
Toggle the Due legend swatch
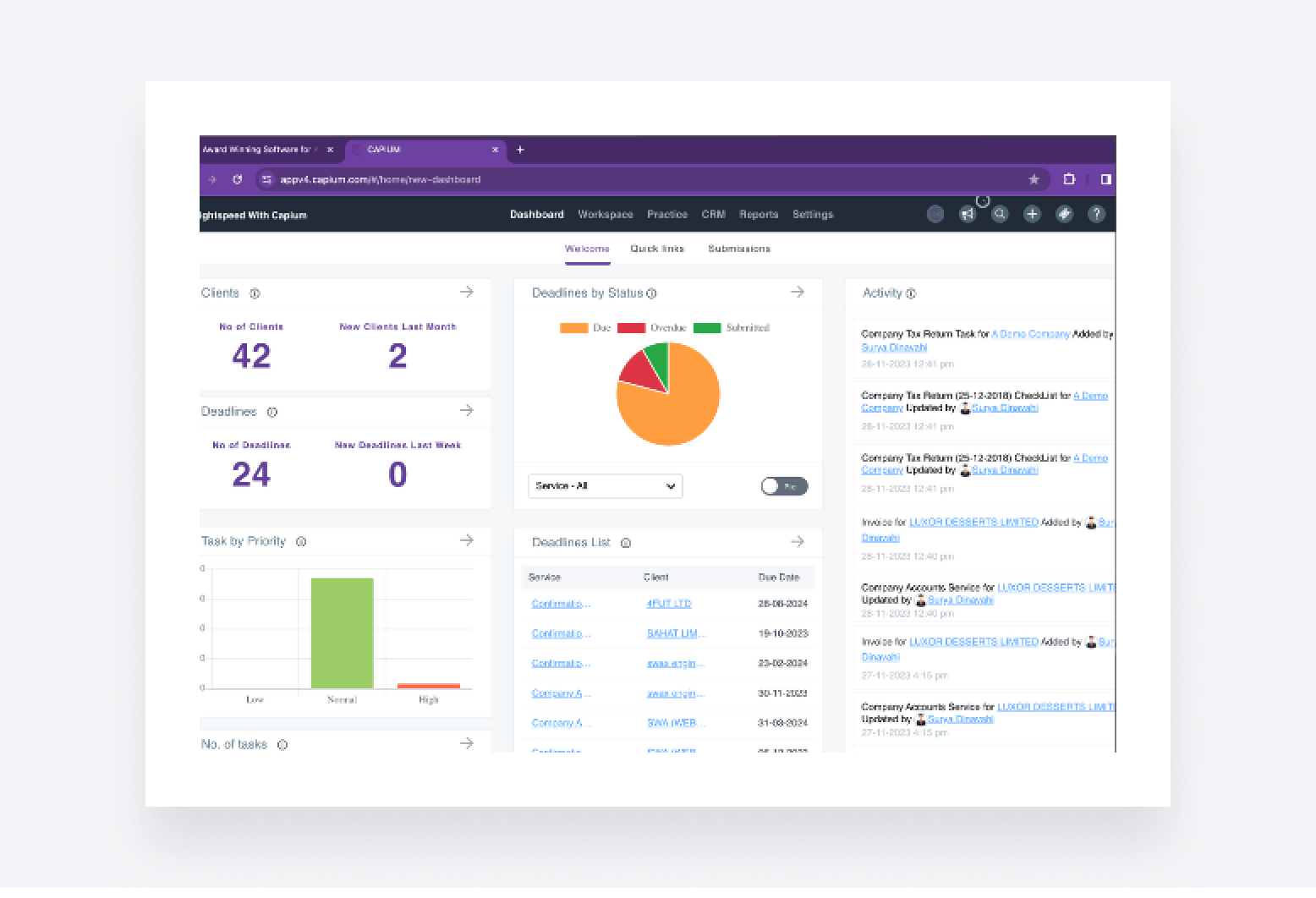573,328
